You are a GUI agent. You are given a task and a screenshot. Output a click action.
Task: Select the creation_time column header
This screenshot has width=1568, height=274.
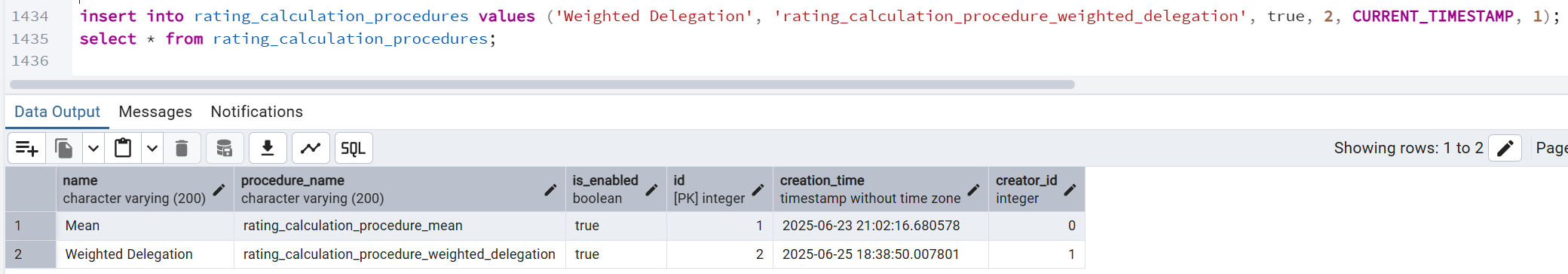(880, 189)
